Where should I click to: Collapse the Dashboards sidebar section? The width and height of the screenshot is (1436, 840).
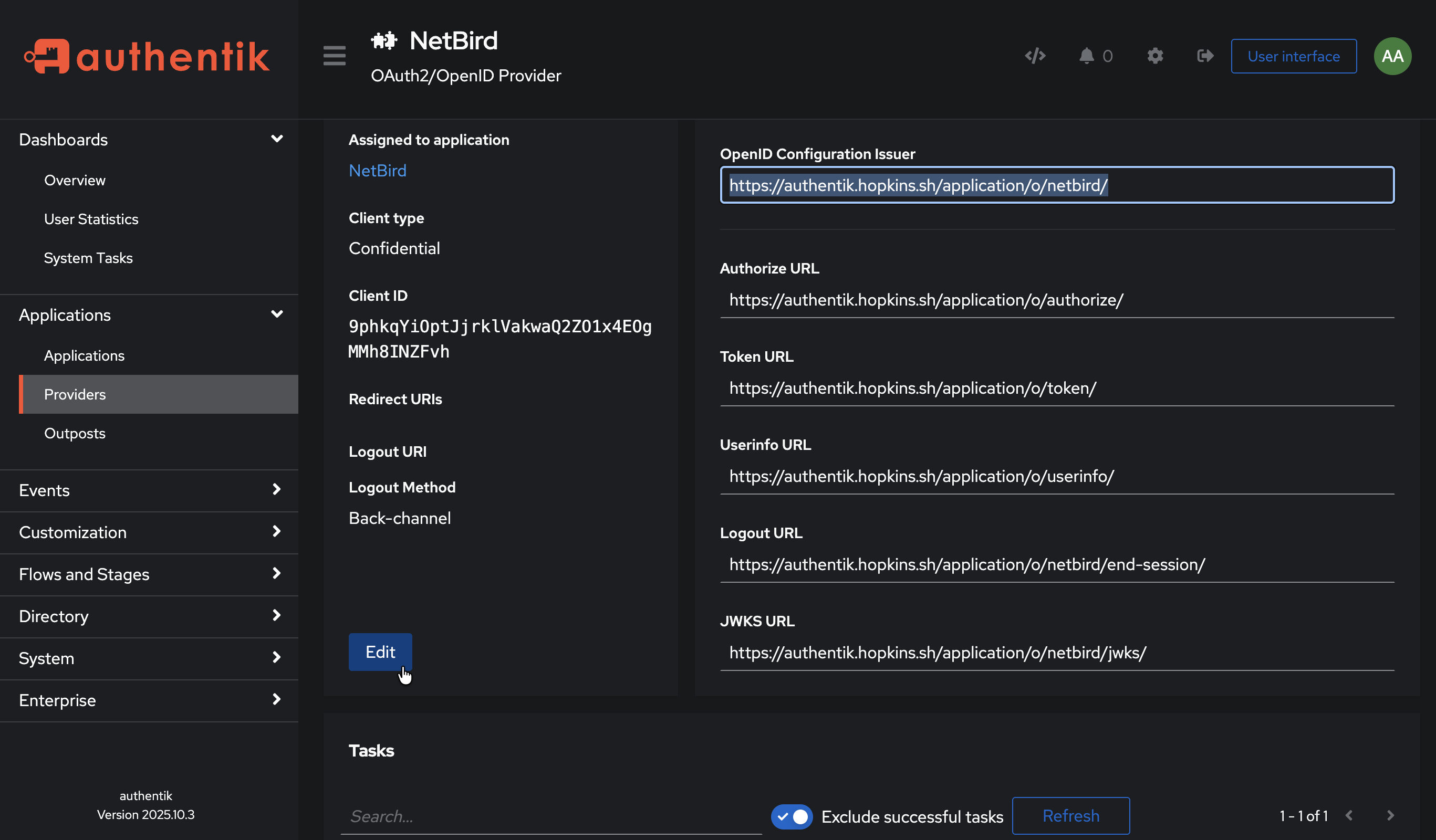[x=277, y=139]
